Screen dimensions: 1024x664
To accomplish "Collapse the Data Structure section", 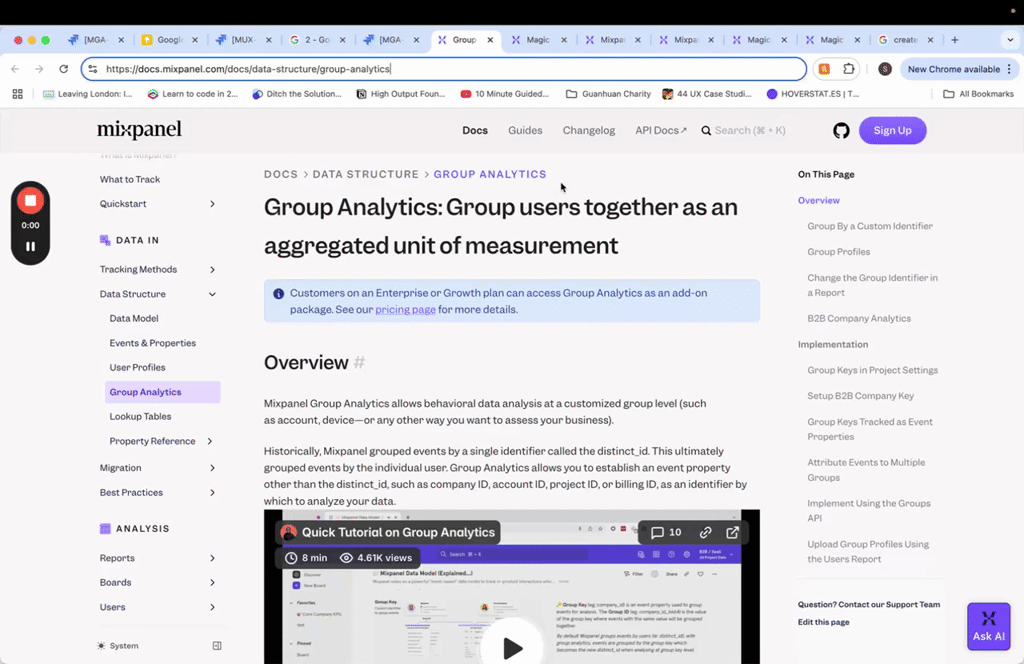I will pos(212,294).
